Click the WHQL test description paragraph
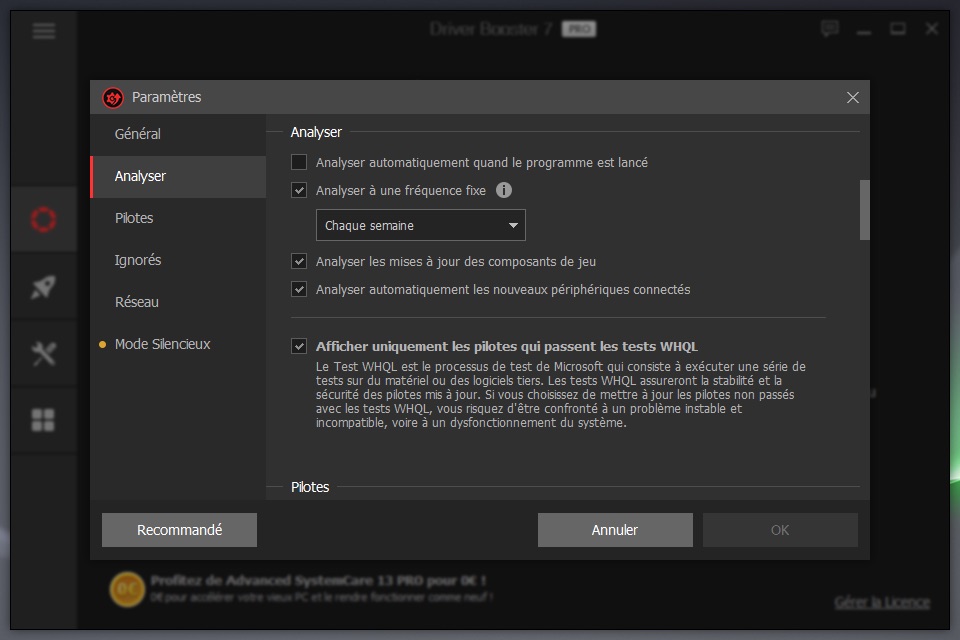 click(561, 395)
